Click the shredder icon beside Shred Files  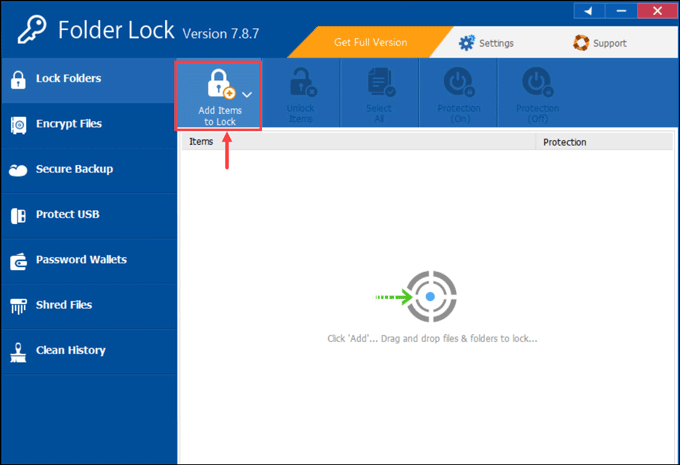[18, 306]
